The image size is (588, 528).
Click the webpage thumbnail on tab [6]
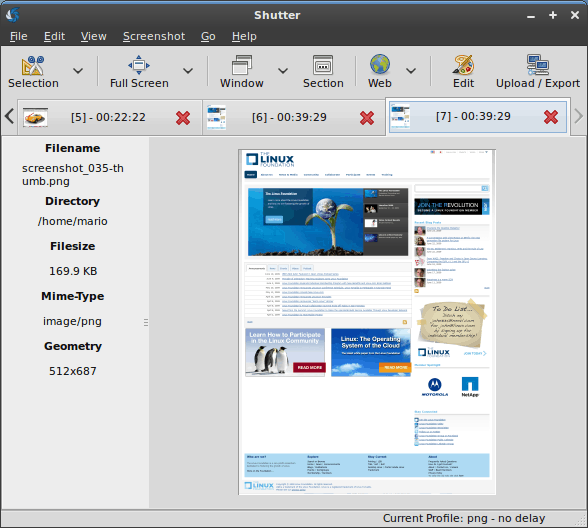216,117
